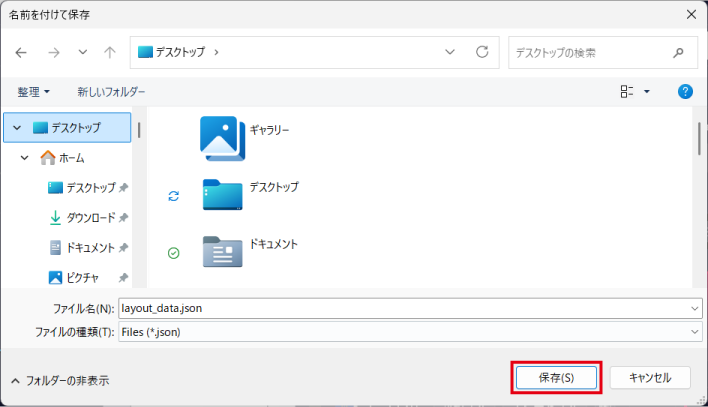Viewport: 708px width, 407px height.
Task: Select the ドキュメント folder in file list
Action: (x=222, y=251)
